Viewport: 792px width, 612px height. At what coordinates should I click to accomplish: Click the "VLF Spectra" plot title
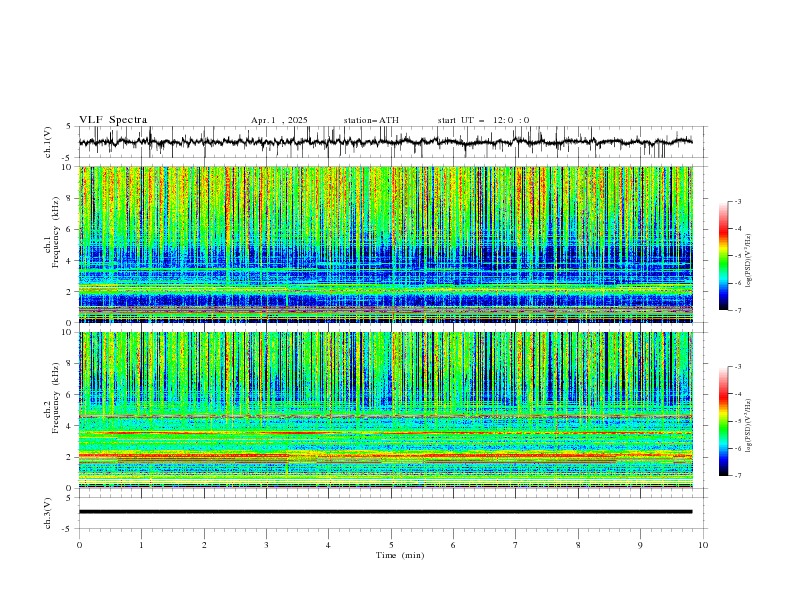[113, 120]
